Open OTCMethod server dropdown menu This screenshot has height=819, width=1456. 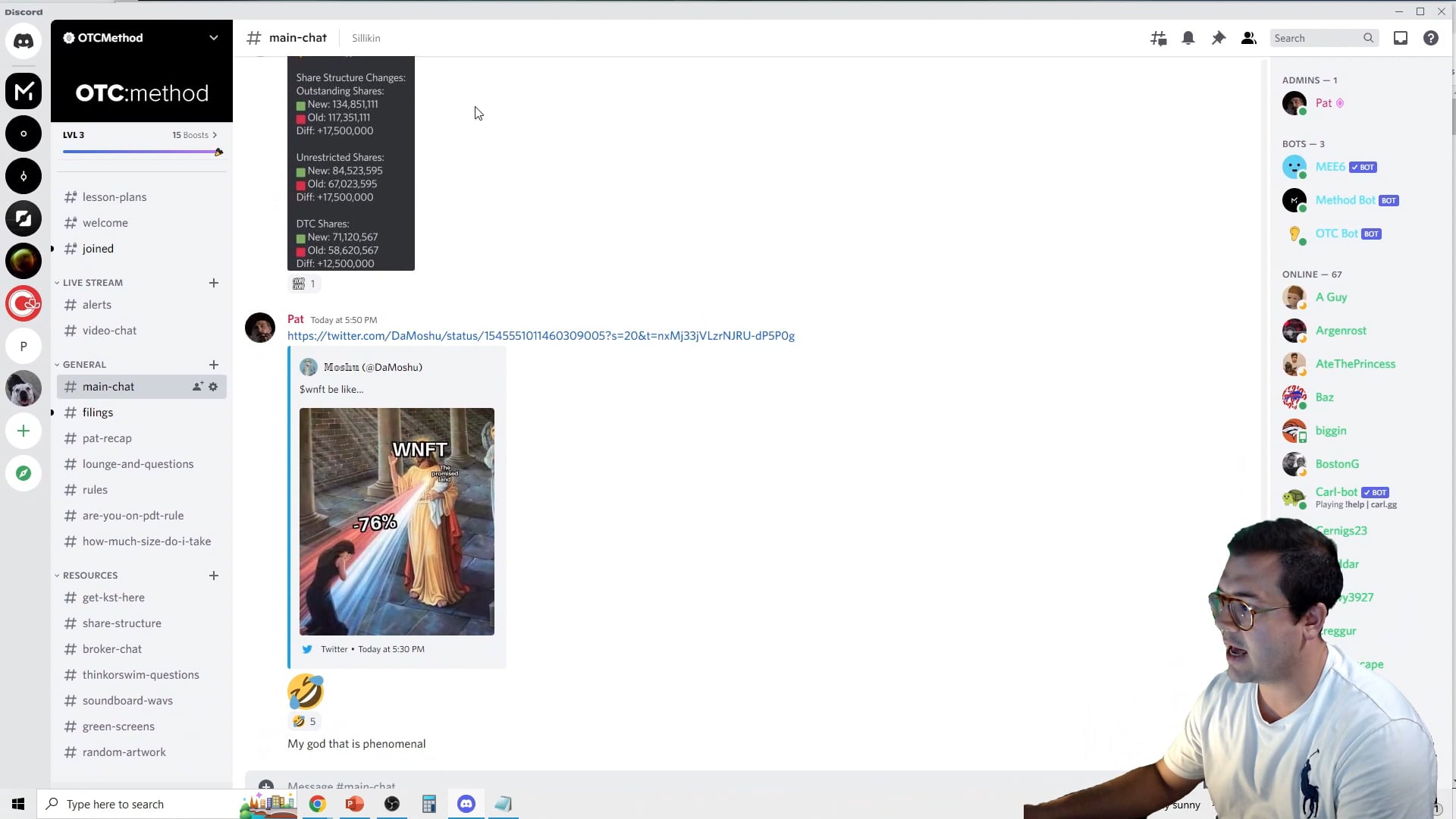click(x=214, y=38)
